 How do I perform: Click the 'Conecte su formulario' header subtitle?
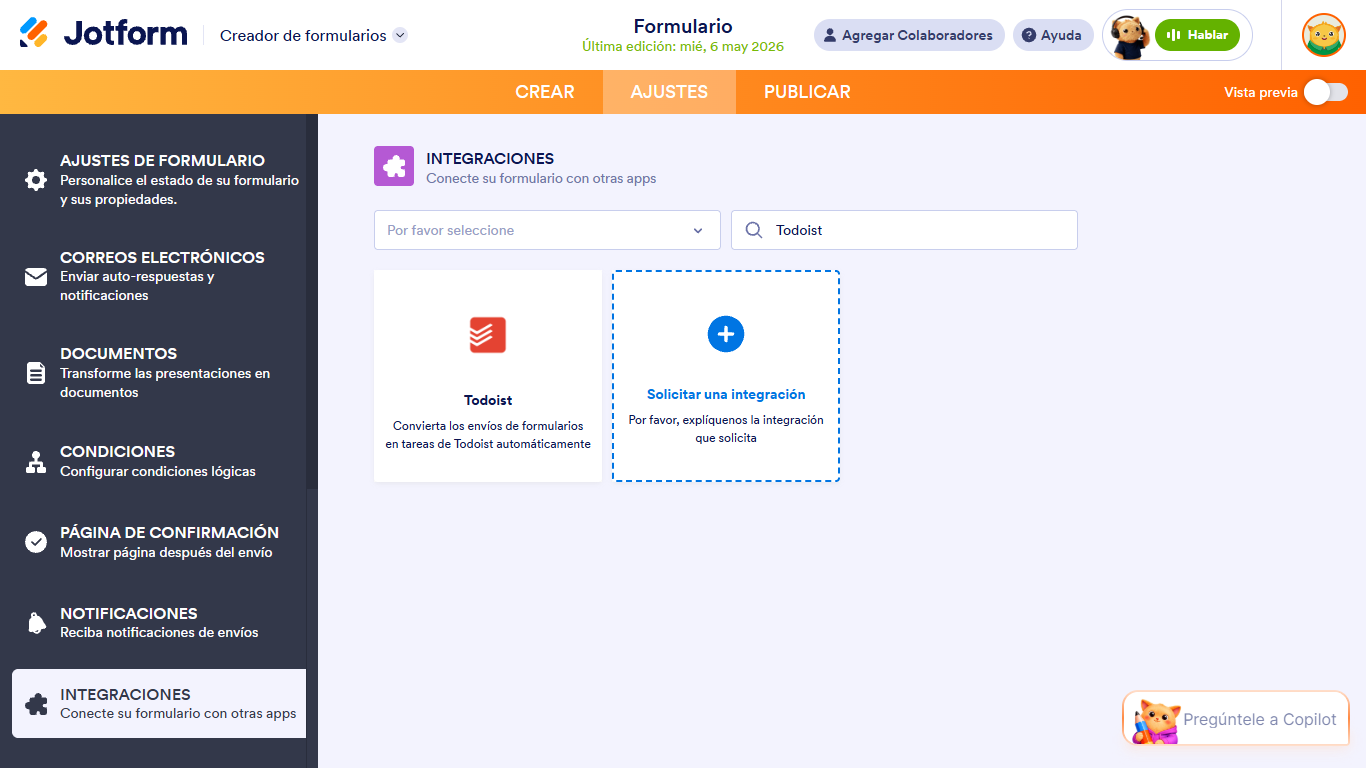(541, 179)
